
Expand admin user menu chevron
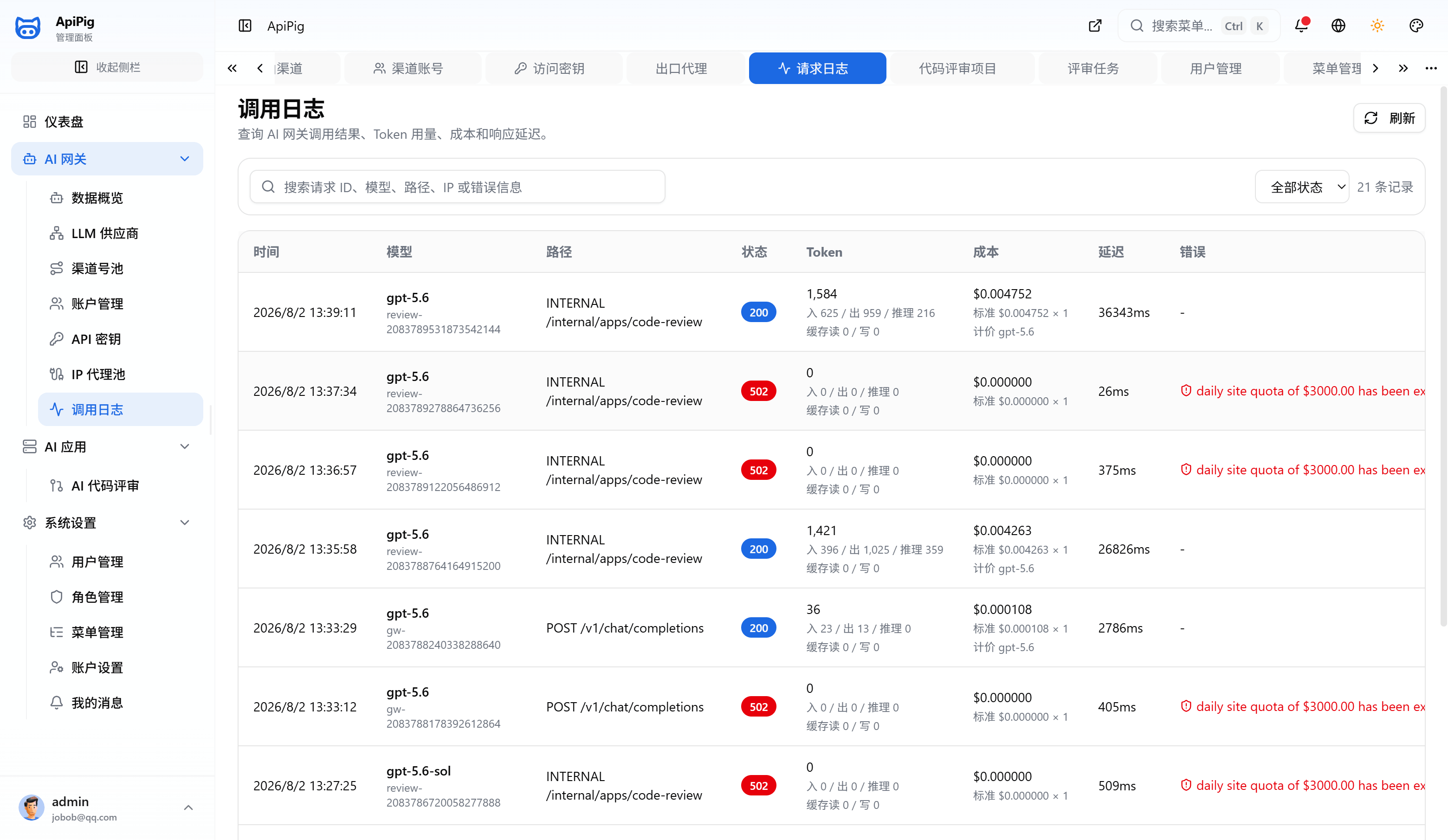pyautogui.click(x=188, y=808)
